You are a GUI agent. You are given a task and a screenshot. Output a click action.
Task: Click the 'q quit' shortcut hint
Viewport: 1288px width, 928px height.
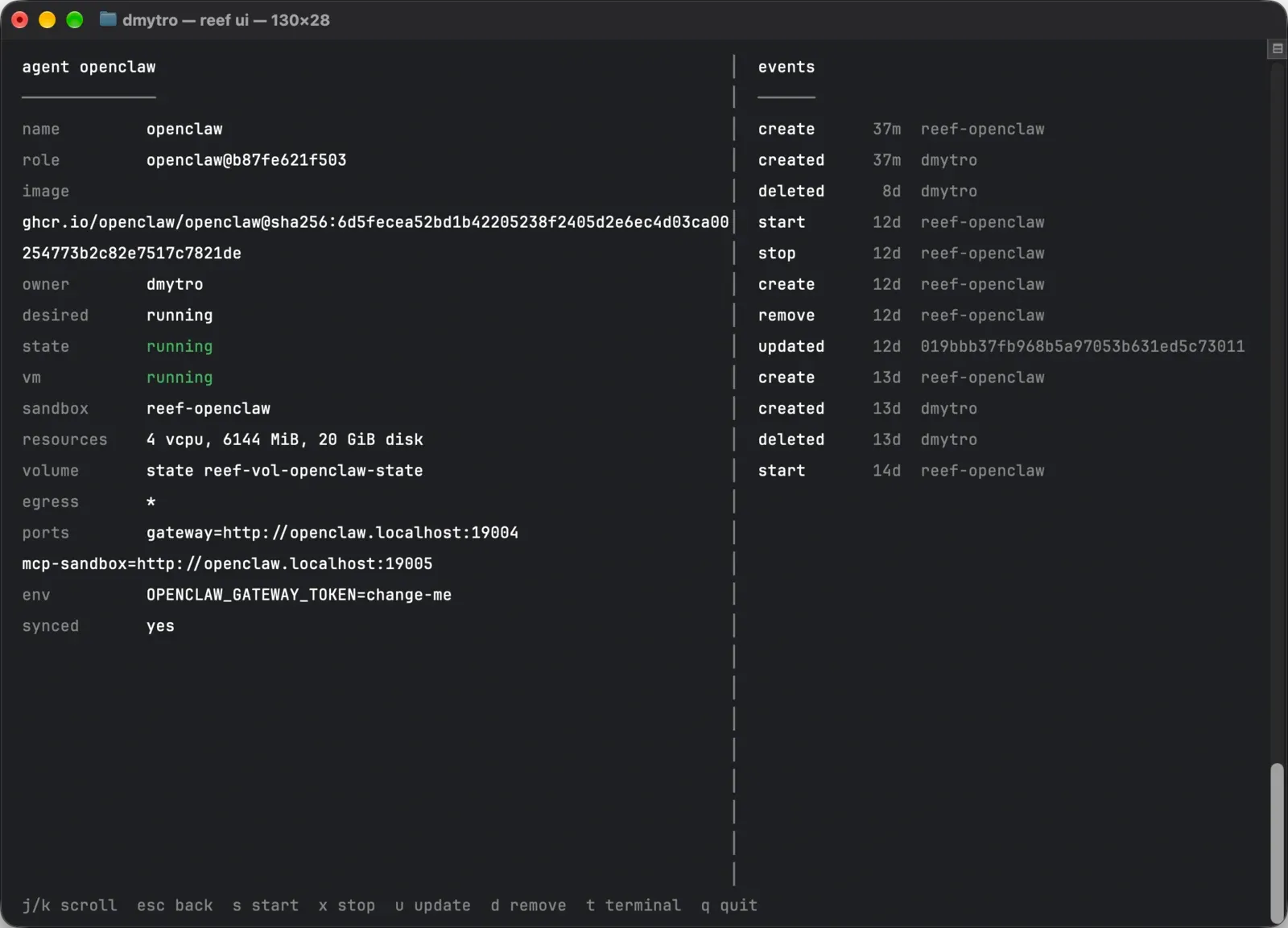pyautogui.click(x=729, y=905)
